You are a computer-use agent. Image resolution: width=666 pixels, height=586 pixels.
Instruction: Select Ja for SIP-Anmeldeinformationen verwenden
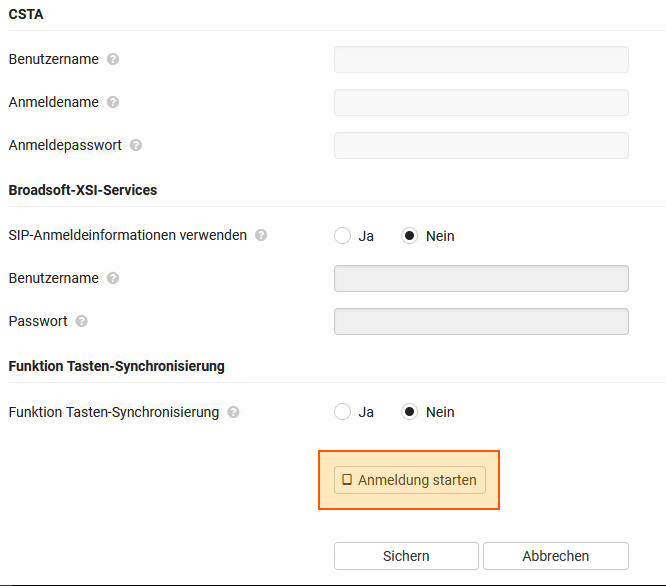(x=343, y=236)
